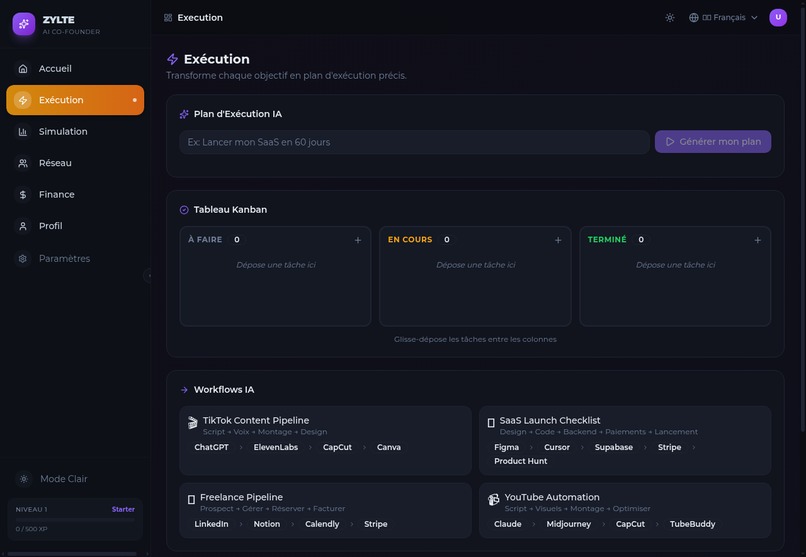Click the Calendly tool chip
Screen dimensions: 806x557
click(x=322, y=524)
